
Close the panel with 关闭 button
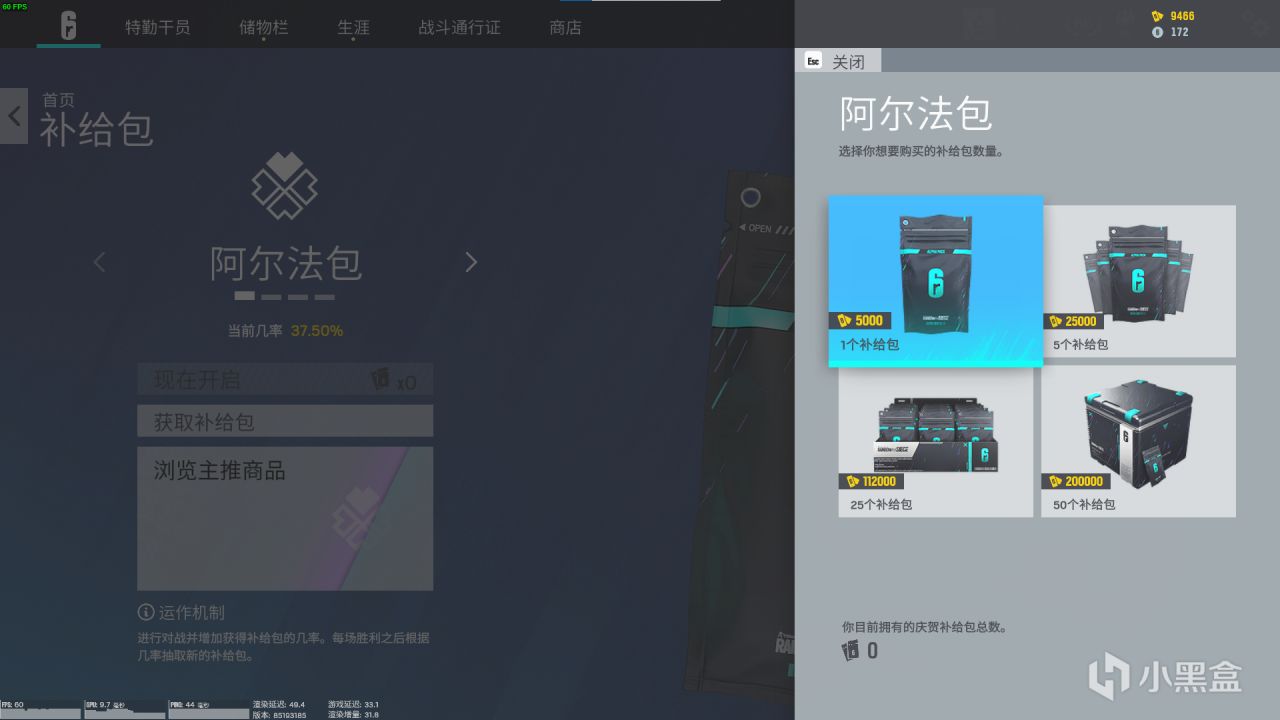(x=838, y=61)
